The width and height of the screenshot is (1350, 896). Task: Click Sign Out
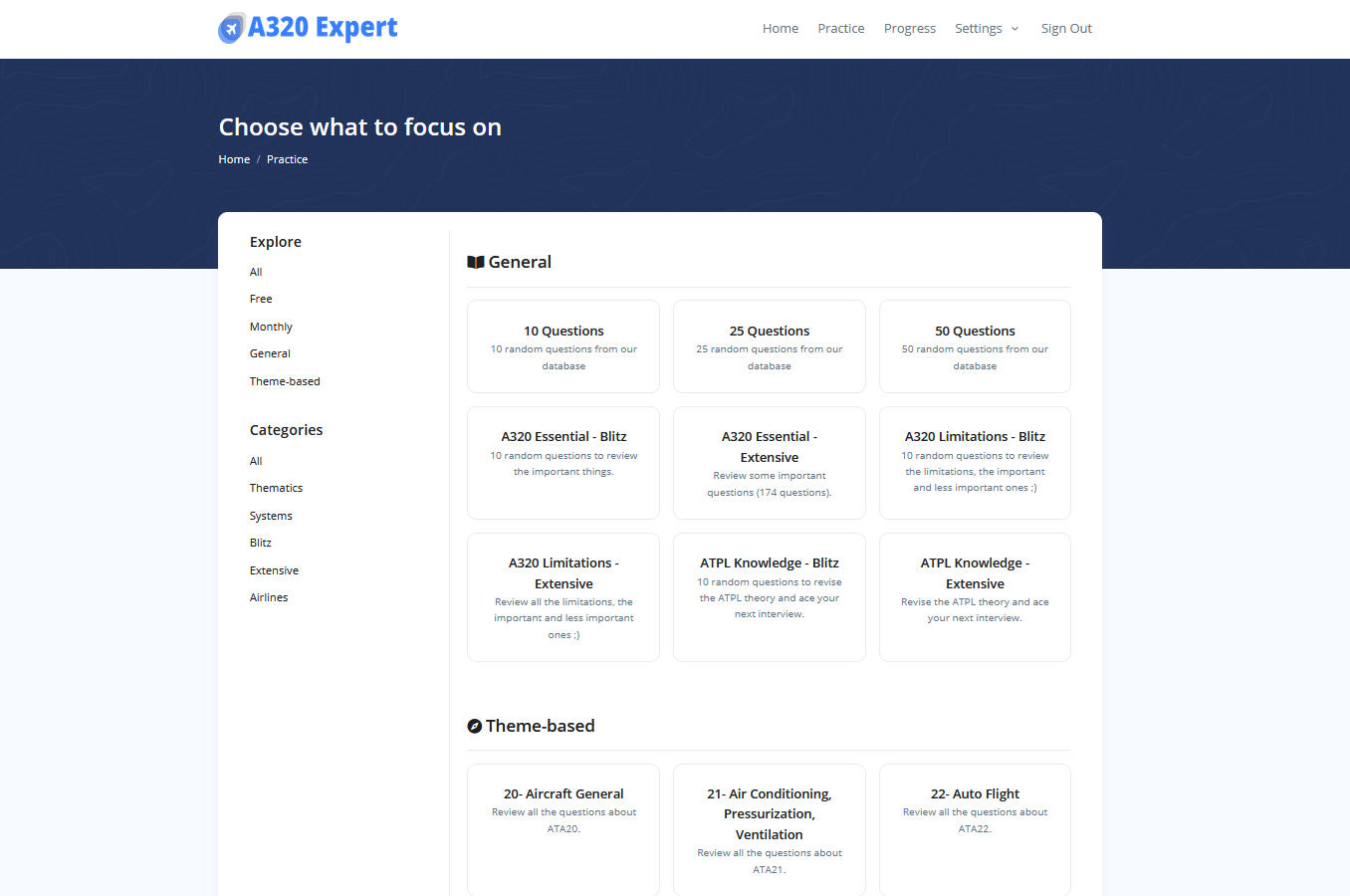(x=1066, y=28)
